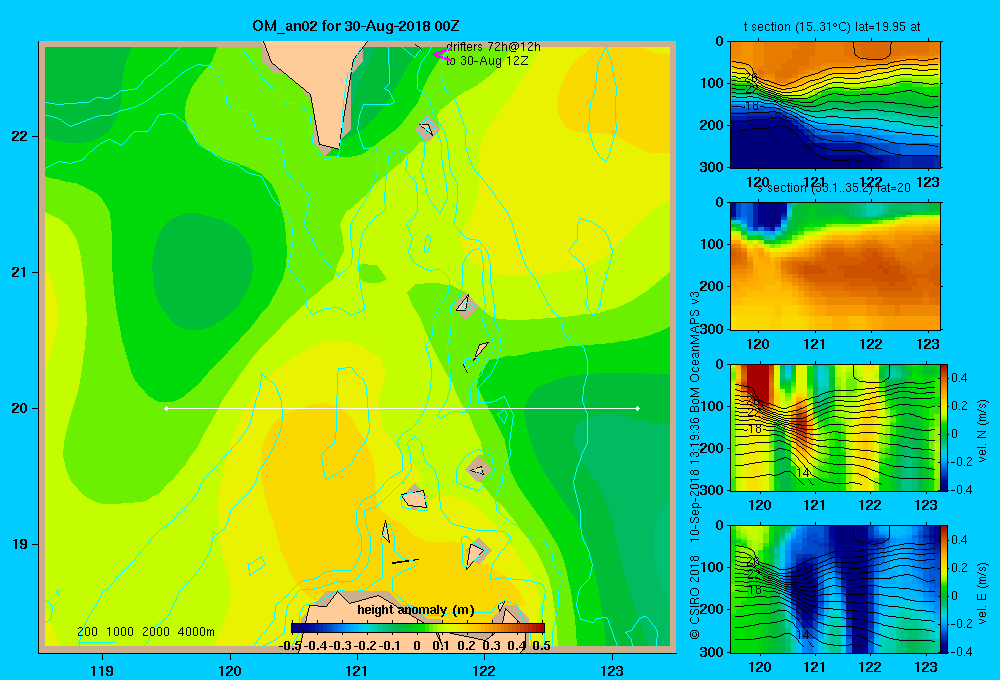Screen dimensions: 1000x680
Task: Select the magenta drifter track marker
Action: [442, 55]
